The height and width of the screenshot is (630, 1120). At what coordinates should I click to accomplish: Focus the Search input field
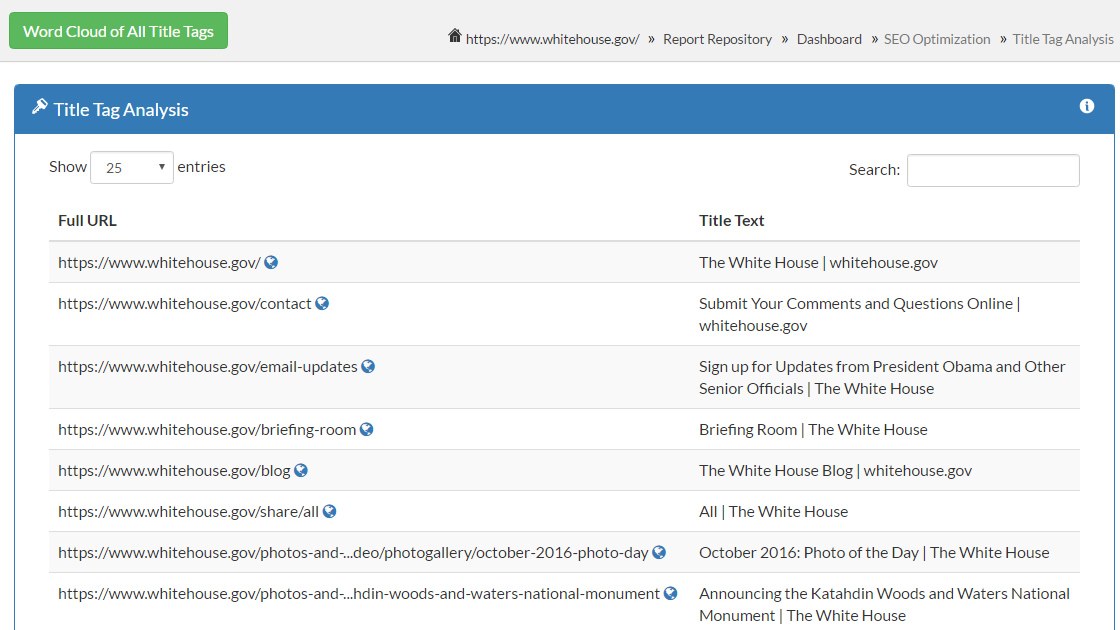(993, 170)
